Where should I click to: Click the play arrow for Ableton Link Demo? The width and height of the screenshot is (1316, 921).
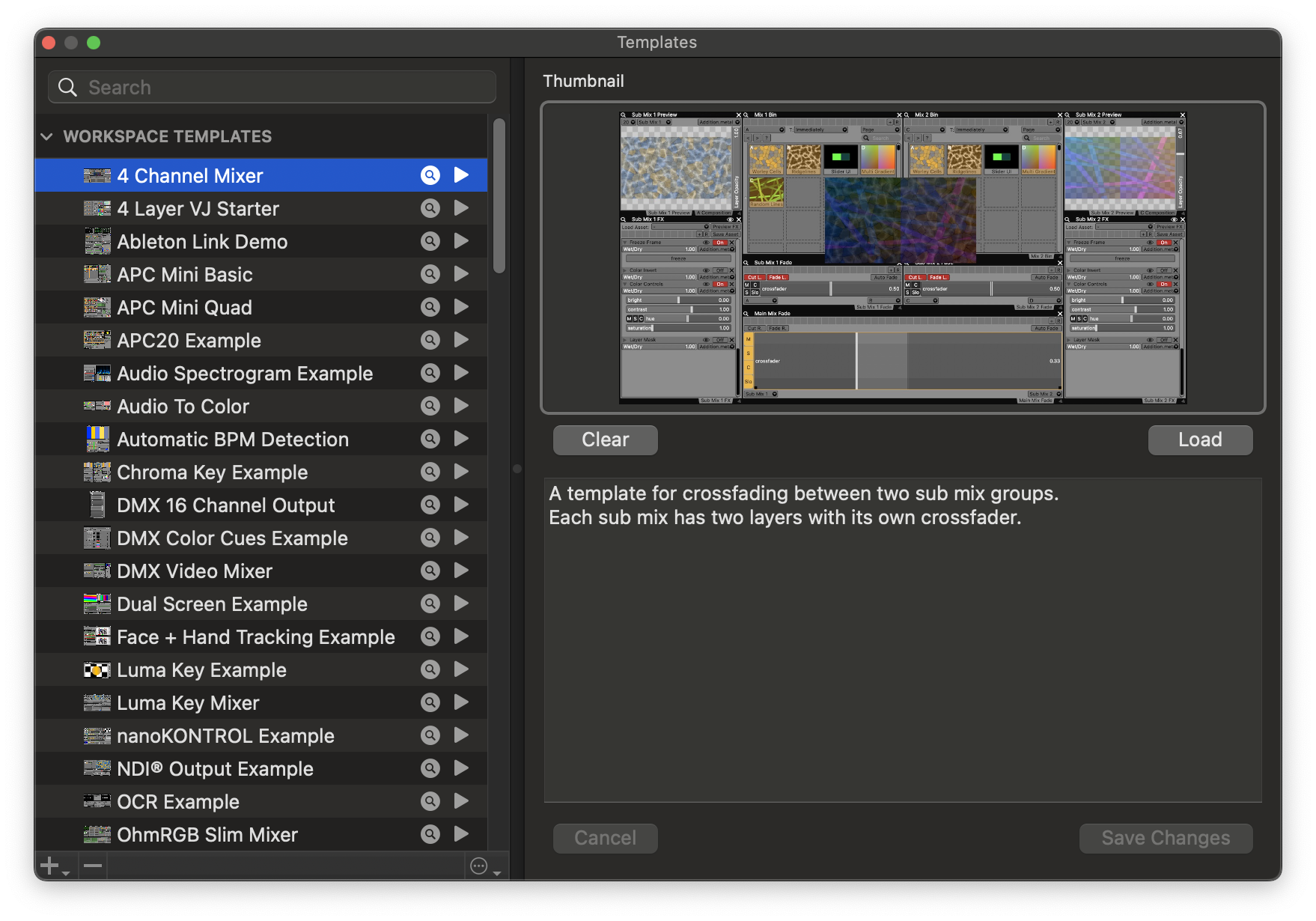point(461,241)
